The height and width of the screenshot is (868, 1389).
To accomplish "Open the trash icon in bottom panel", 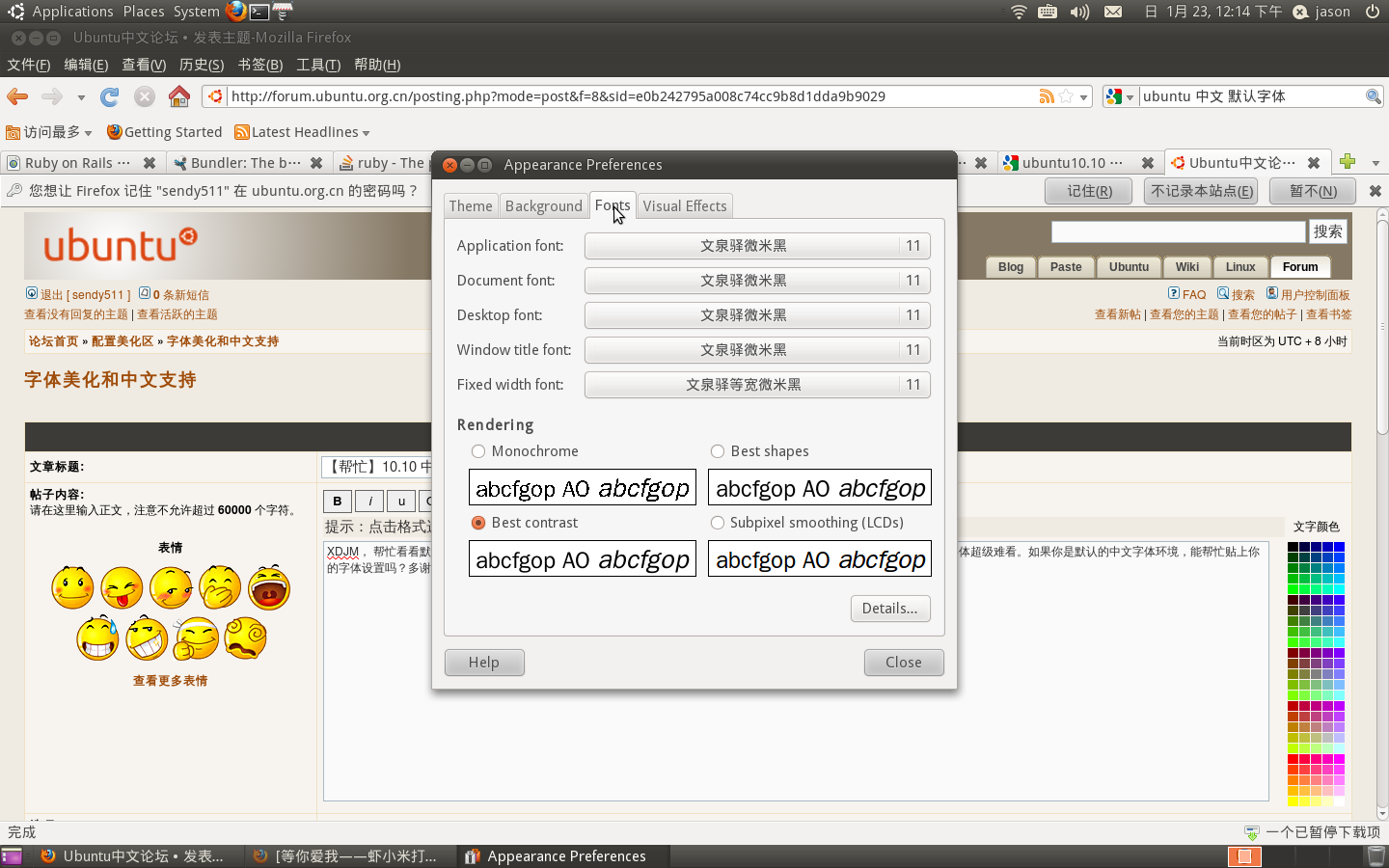I will coord(1376,856).
